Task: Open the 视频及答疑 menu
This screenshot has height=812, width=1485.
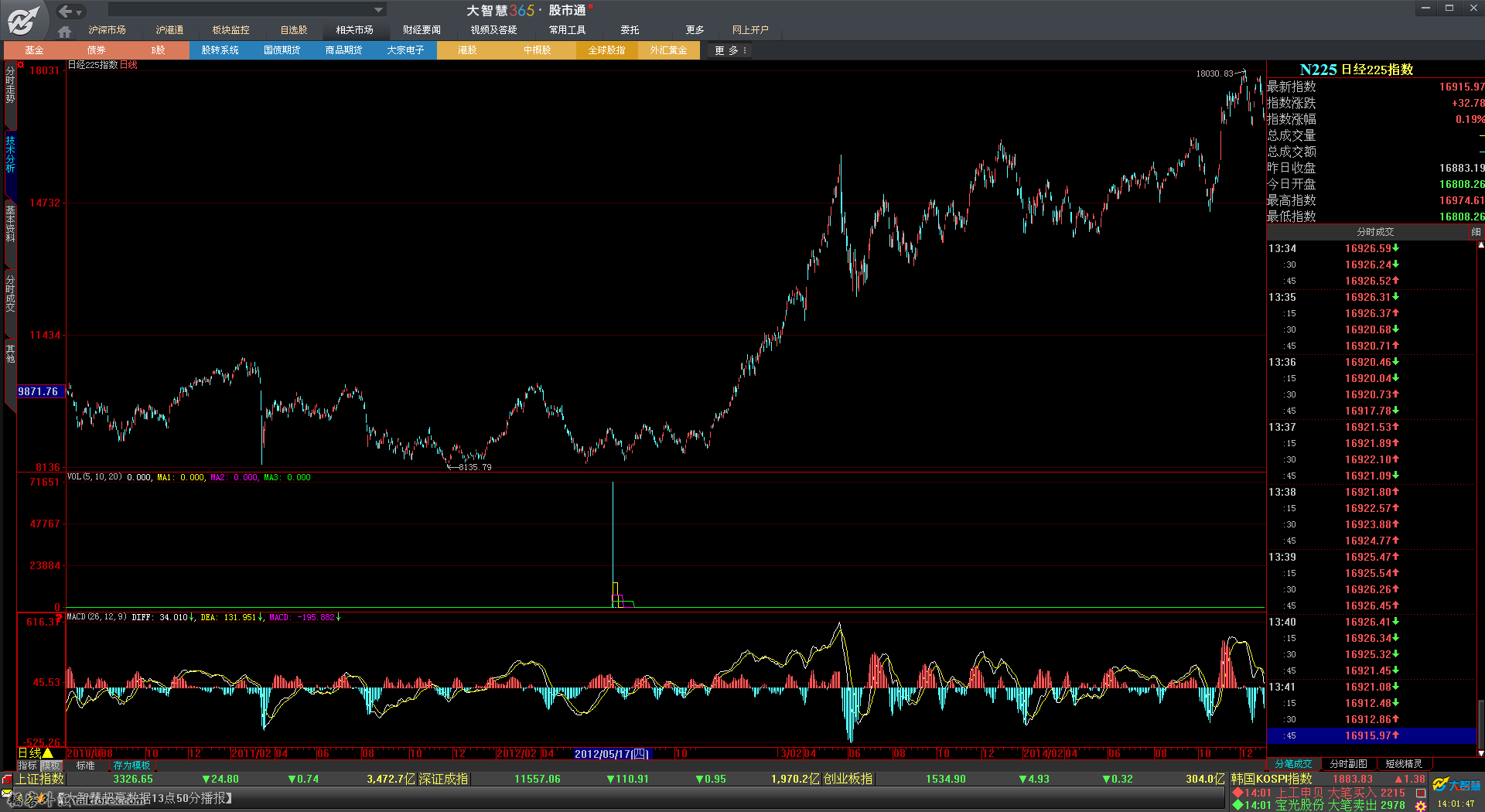Action: (493, 30)
